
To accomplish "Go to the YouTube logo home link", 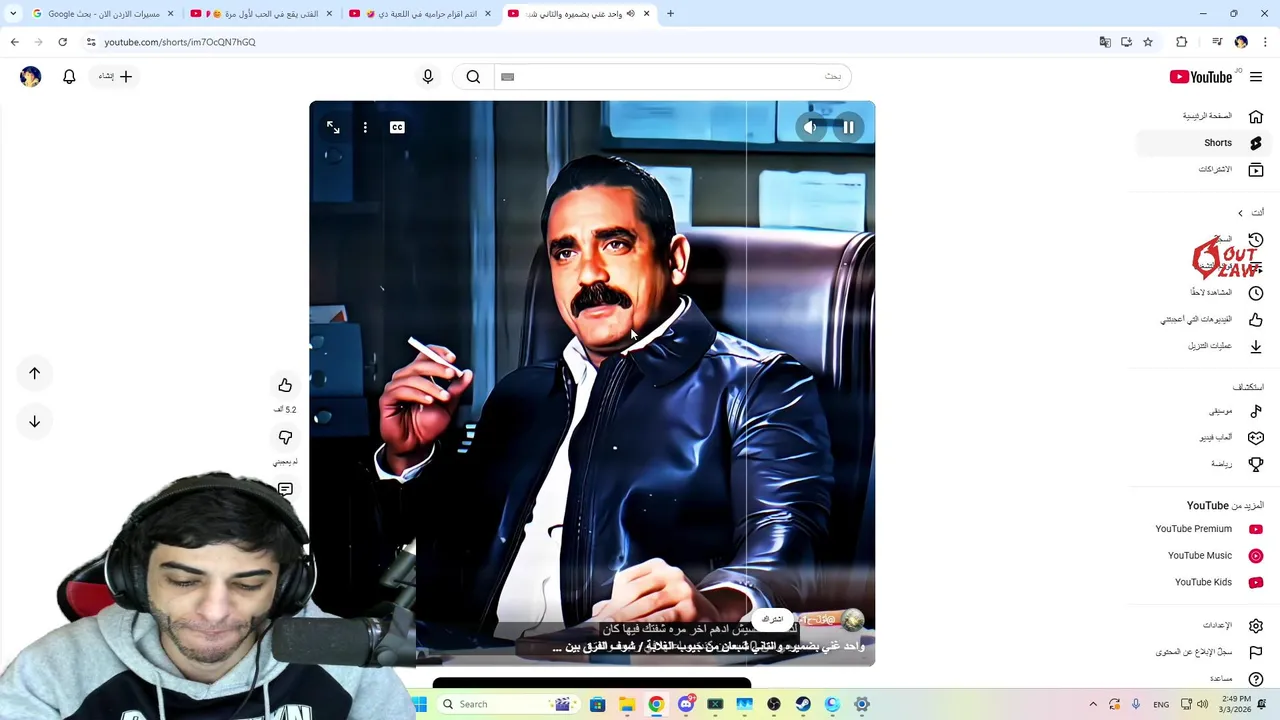I will click(x=1201, y=77).
